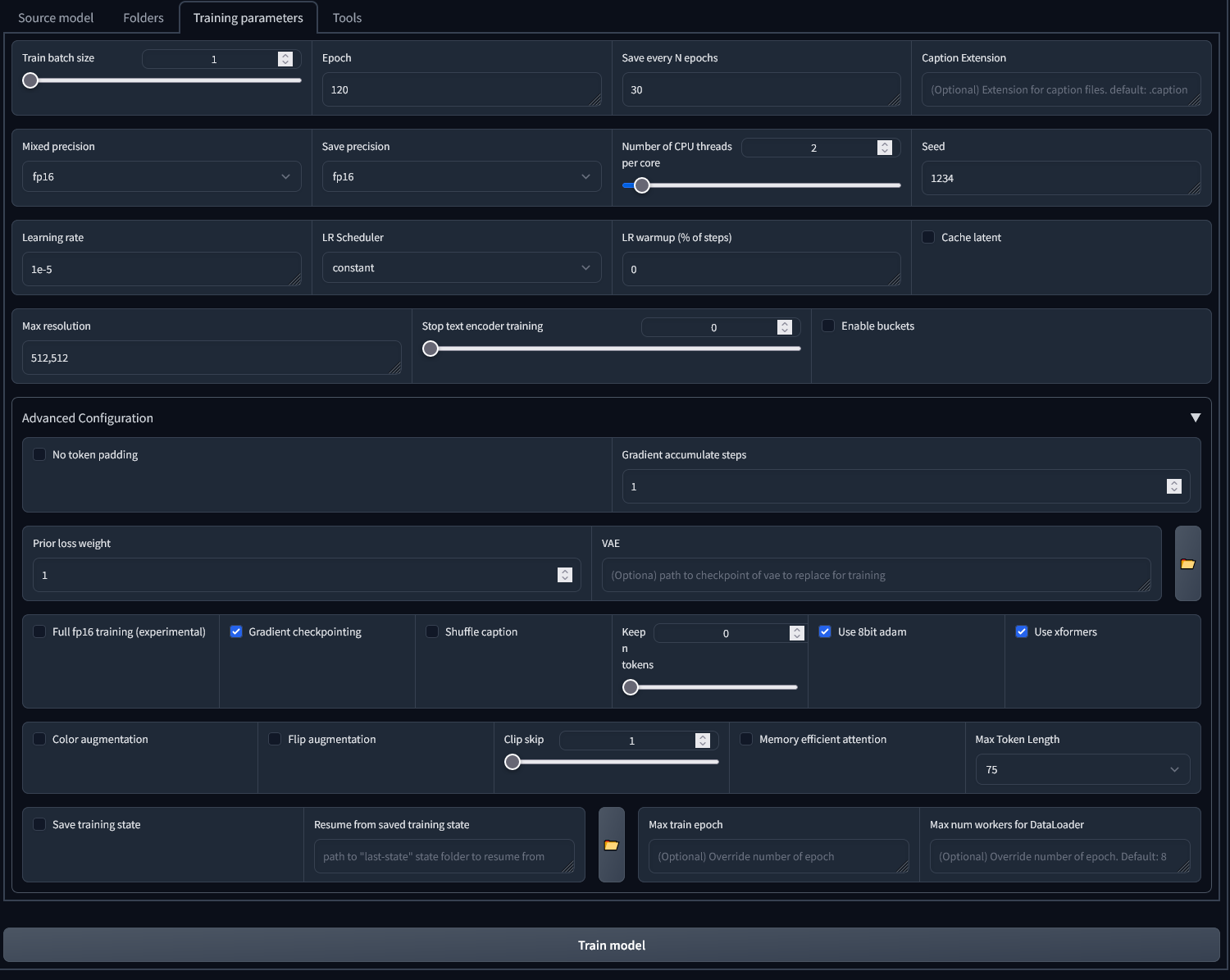1230x980 pixels.
Task: Disable Gradient checkpointing
Action: coord(236,631)
